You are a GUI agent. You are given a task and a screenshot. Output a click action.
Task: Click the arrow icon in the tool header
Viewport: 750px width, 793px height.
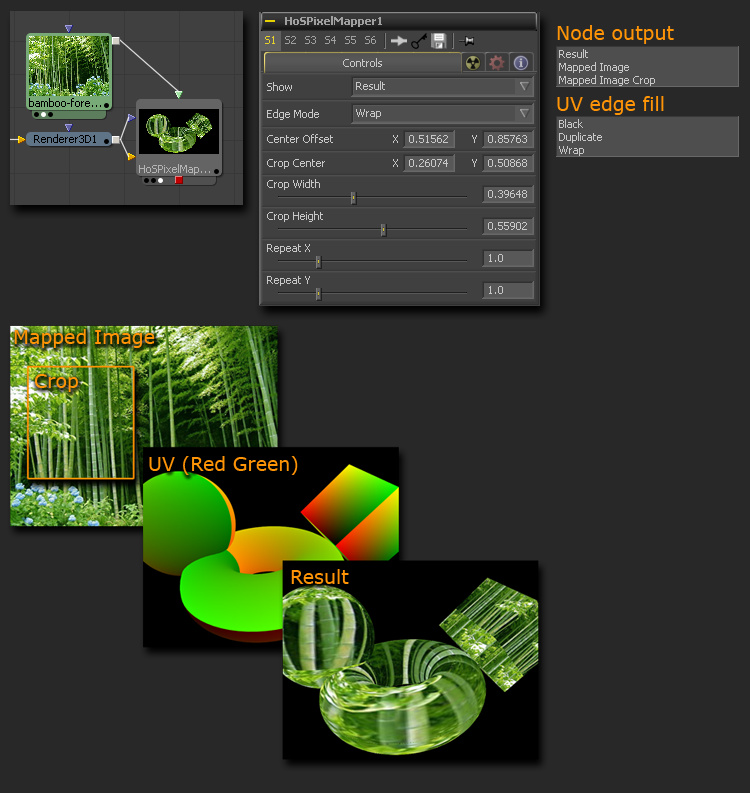pos(399,41)
